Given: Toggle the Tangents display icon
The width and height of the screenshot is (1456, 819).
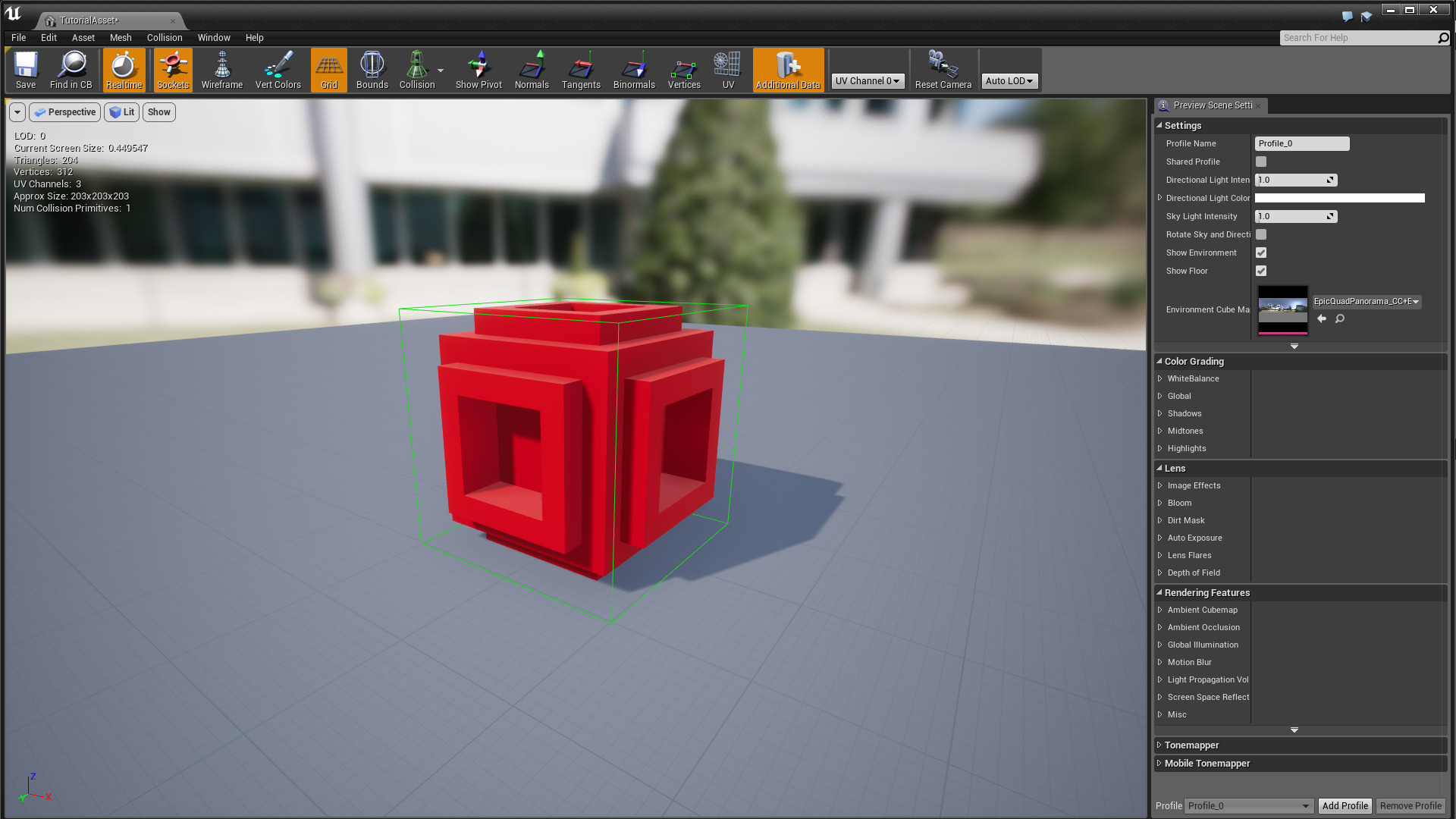Looking at the screenshot, I should pyautogui.click(x=581, y=70).
